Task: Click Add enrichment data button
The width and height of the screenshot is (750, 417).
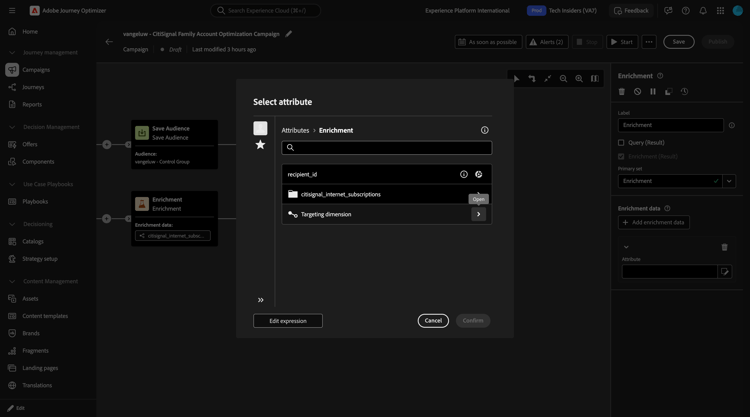Action: click(x=653, y=222)
